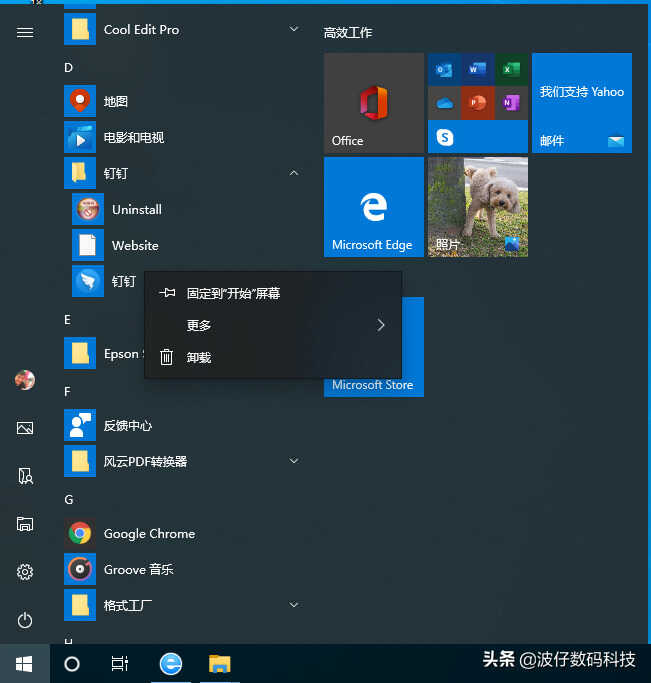651x683 pixels.
Task: Click the 风云PDF转换器 folder label
Action: pos(145,461)
